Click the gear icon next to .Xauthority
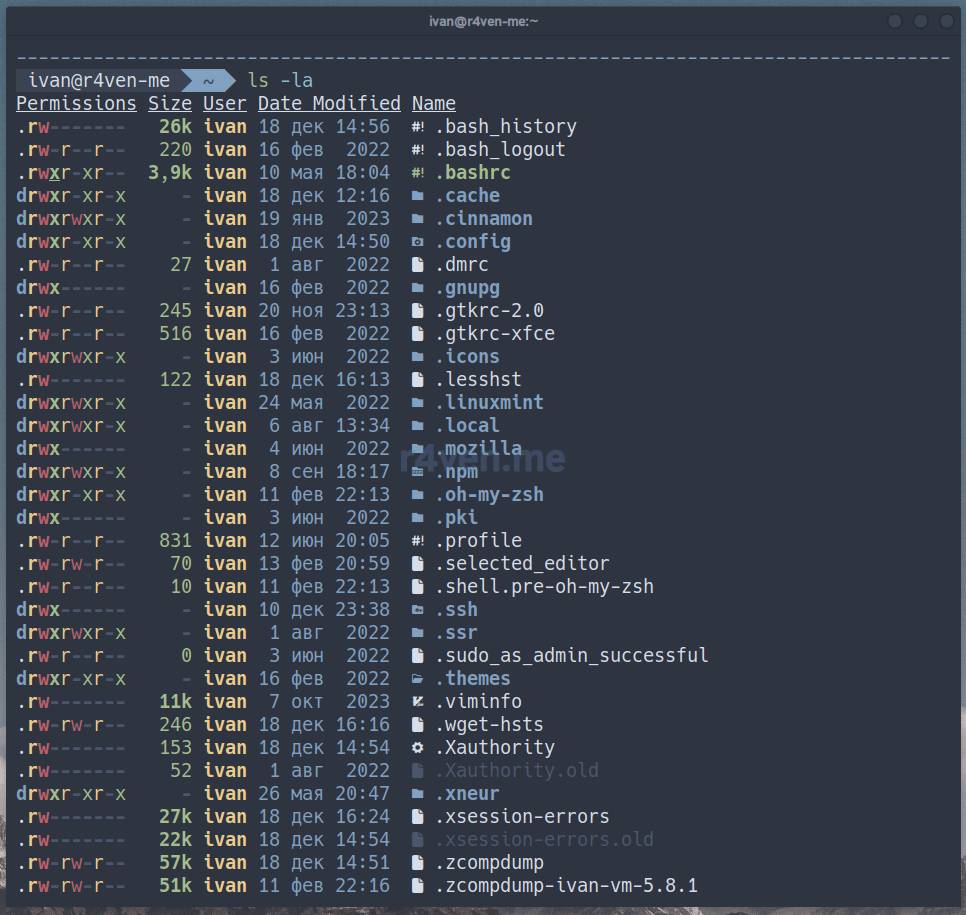Image resolution: width=966 pixels, height=915 pixels. tap(418, 748)
